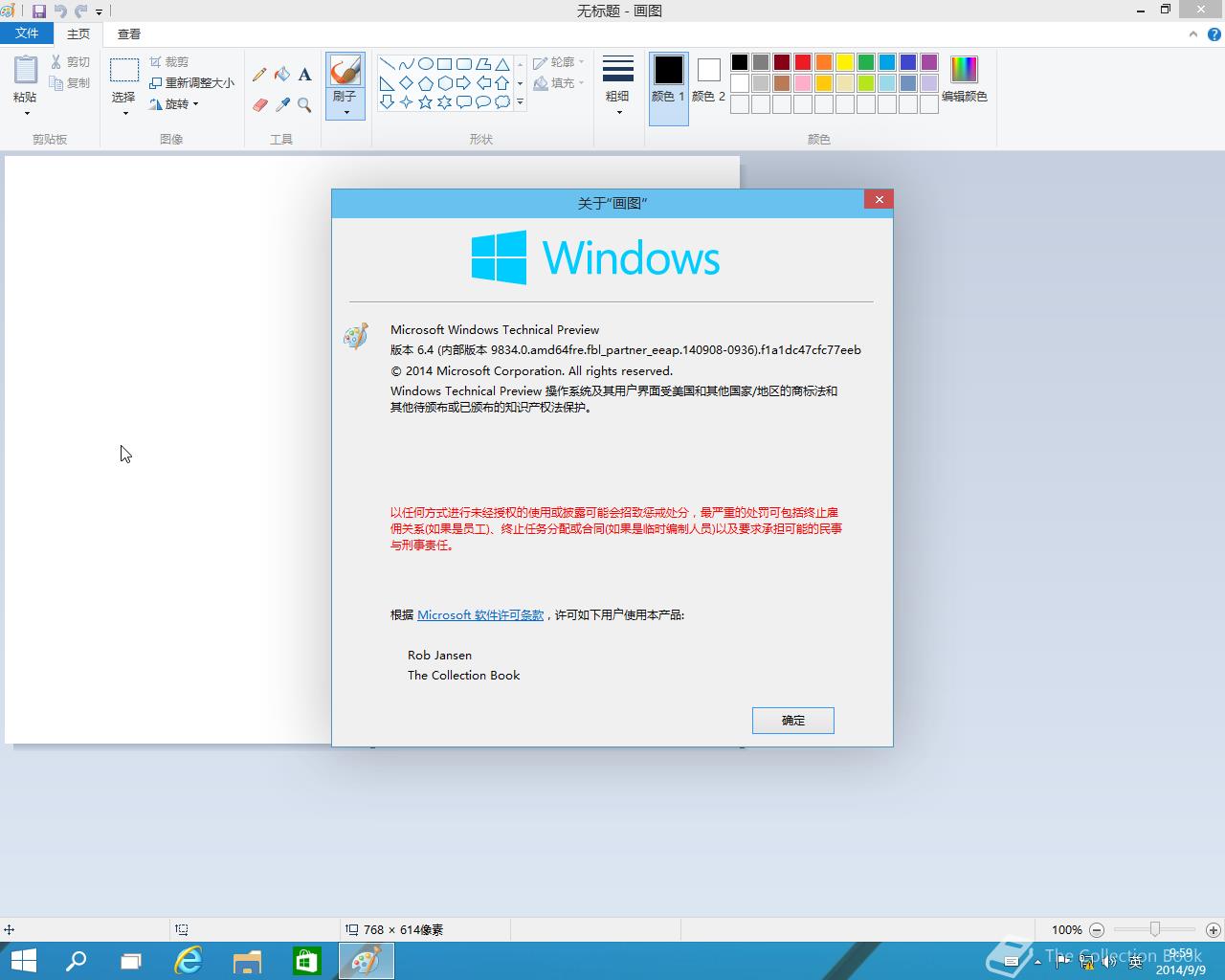This screenshot has height=980, width=1225.
Task: Open File Explorer from taskbar
Action: [x=248, y=961]
